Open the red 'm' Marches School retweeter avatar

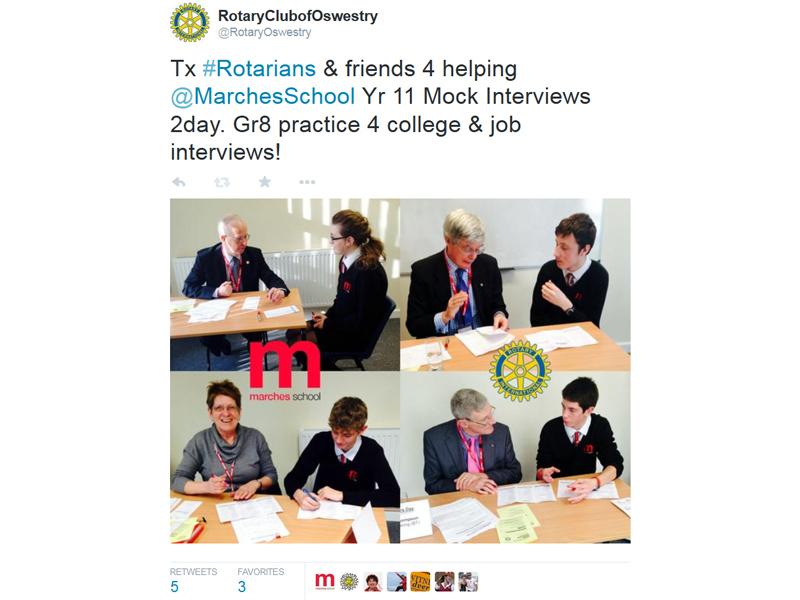324,581
